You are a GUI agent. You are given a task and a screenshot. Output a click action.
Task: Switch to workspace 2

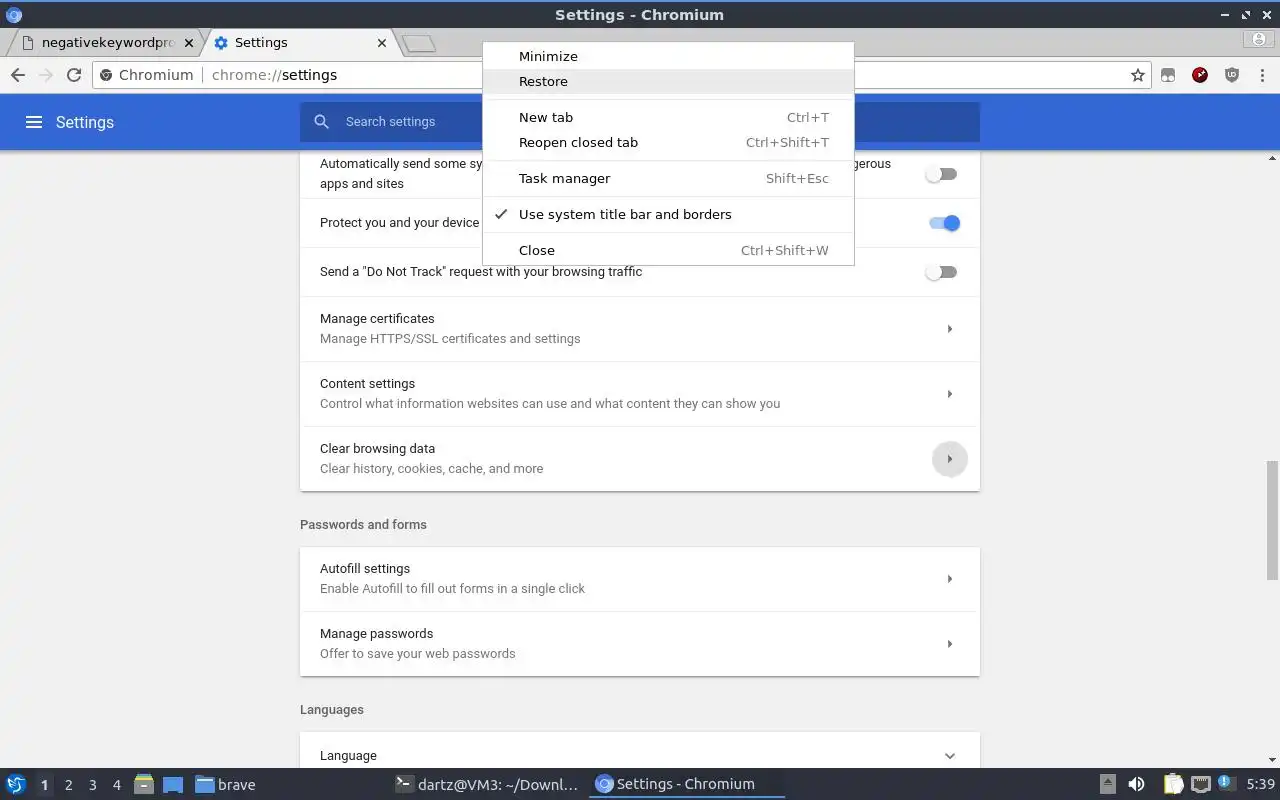[68, 785]
